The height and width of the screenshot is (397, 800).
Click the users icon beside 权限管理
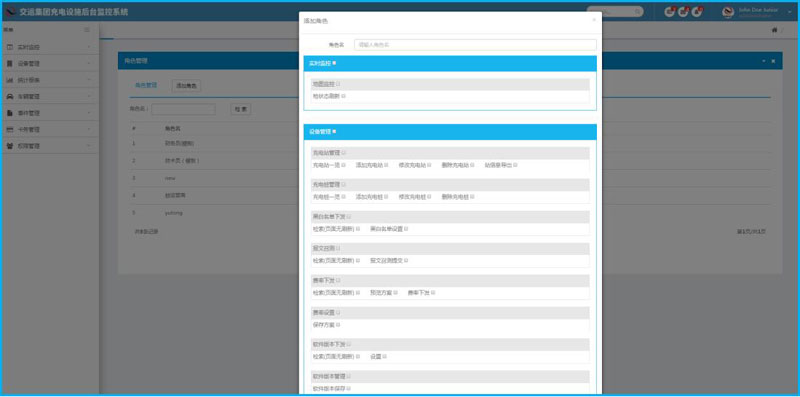[x=10, y=146]
